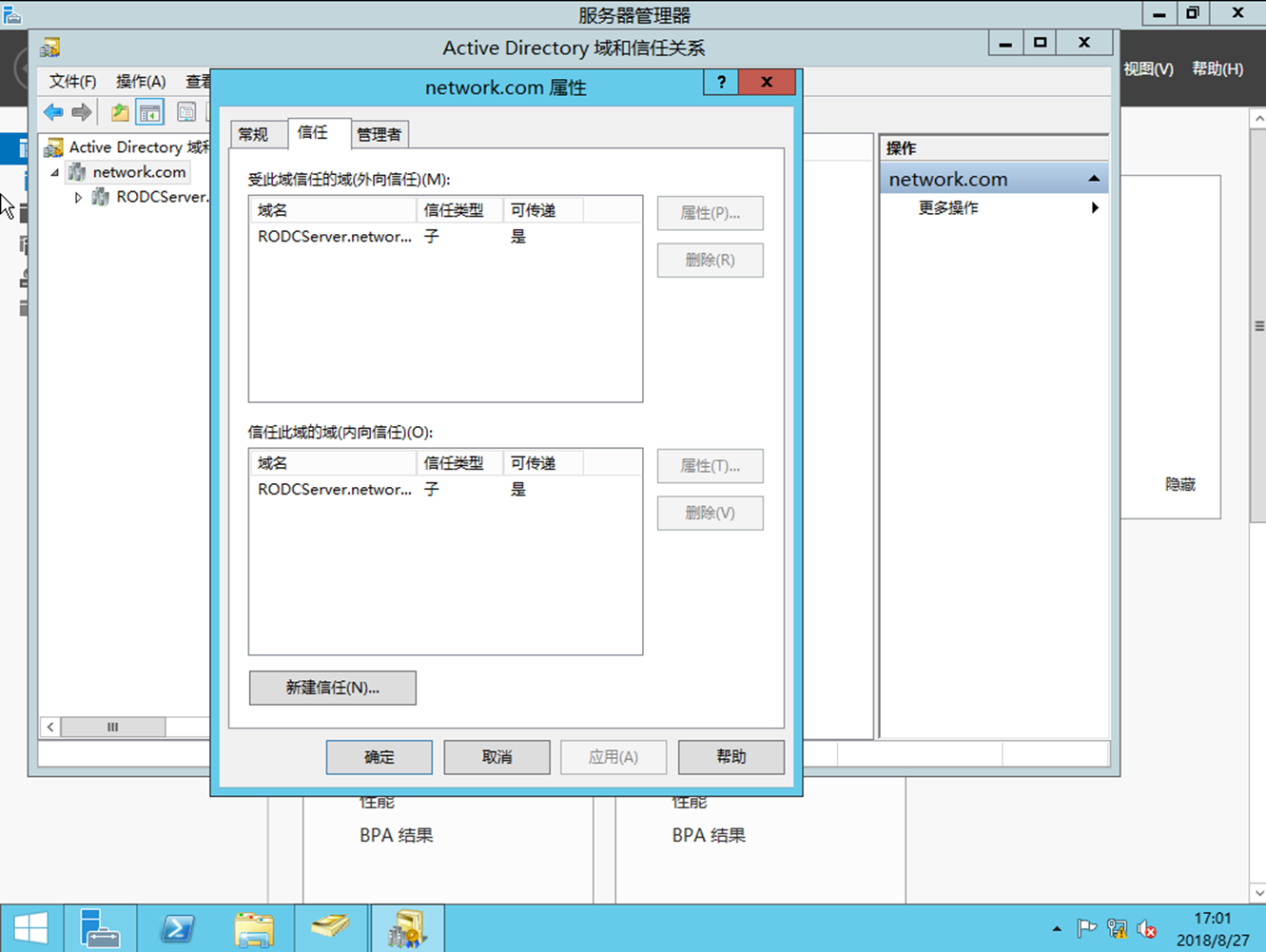1266x952 pixels.
Task: Click right BPA 结果 link in Server Manager
Action: (709, 835)
